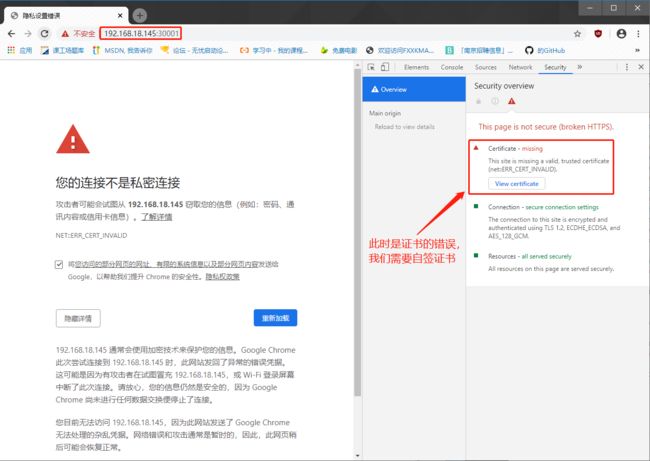This screenshot has height=461, width=650.
Task: Click 'This page is not secure (broken HTTPS)' text
Action: pos(546,126)
